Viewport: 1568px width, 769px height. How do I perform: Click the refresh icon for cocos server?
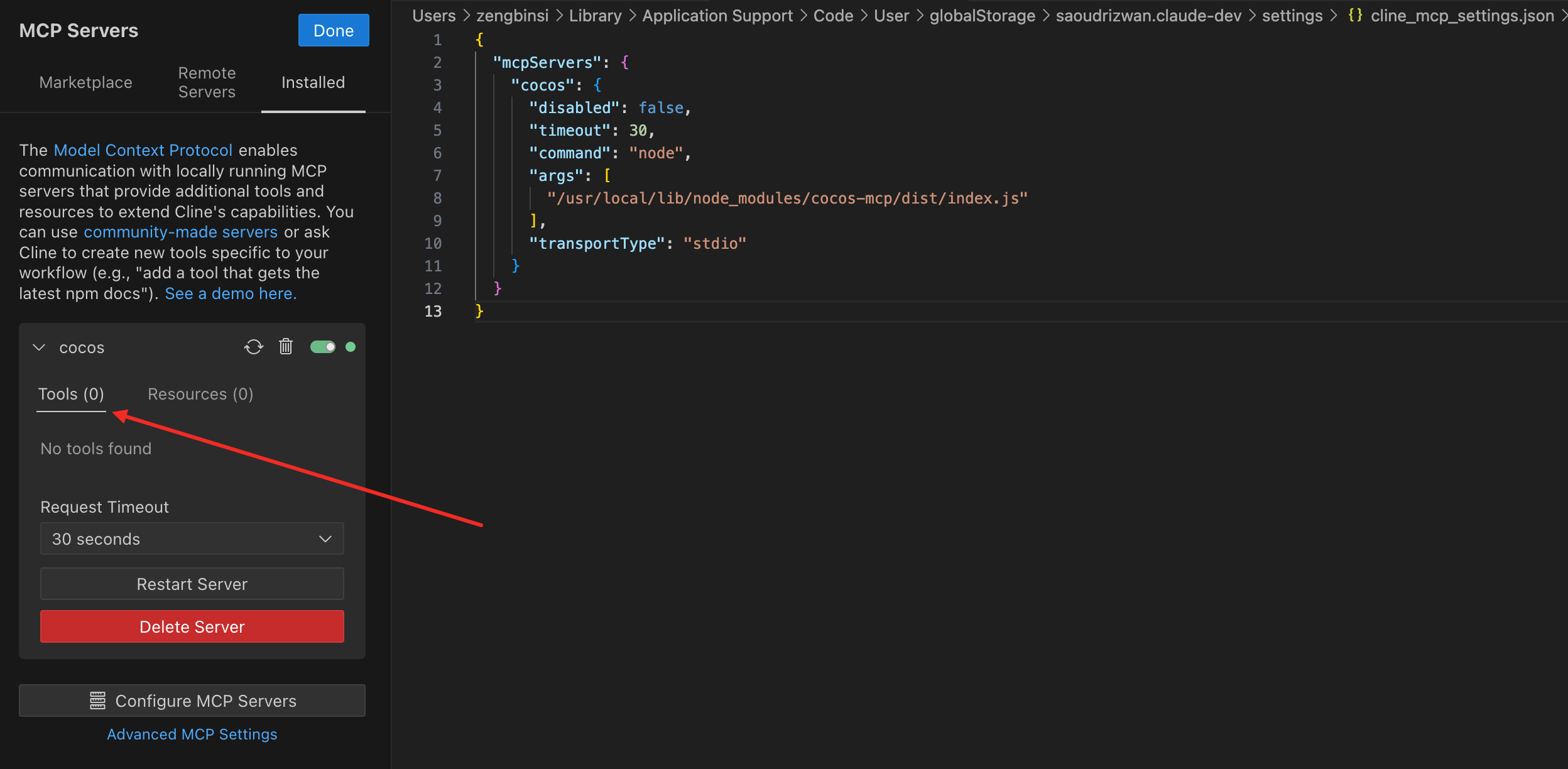[254, 347]
